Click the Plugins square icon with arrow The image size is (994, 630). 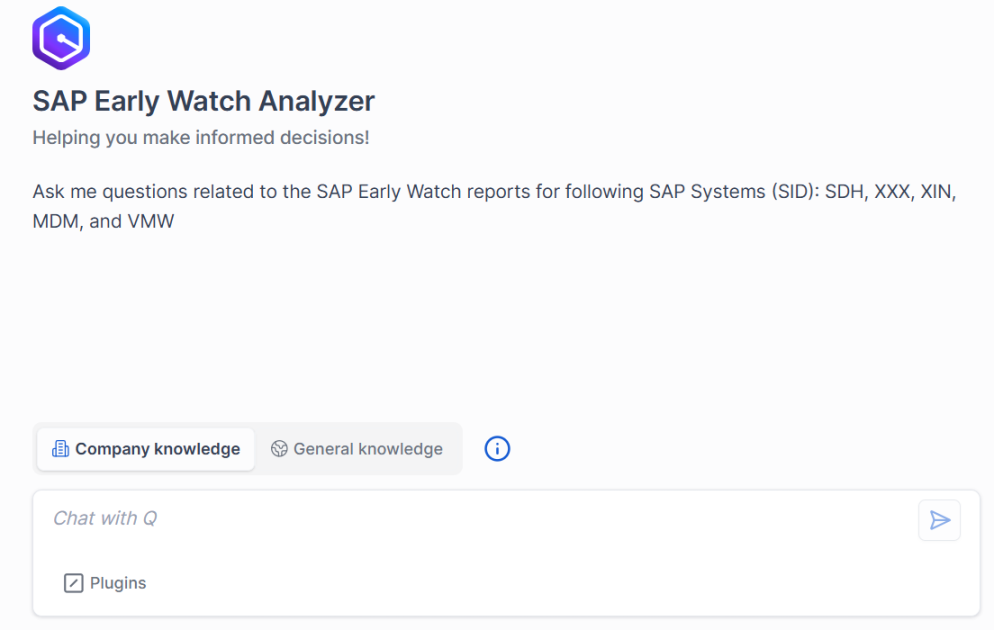point(73,583)
